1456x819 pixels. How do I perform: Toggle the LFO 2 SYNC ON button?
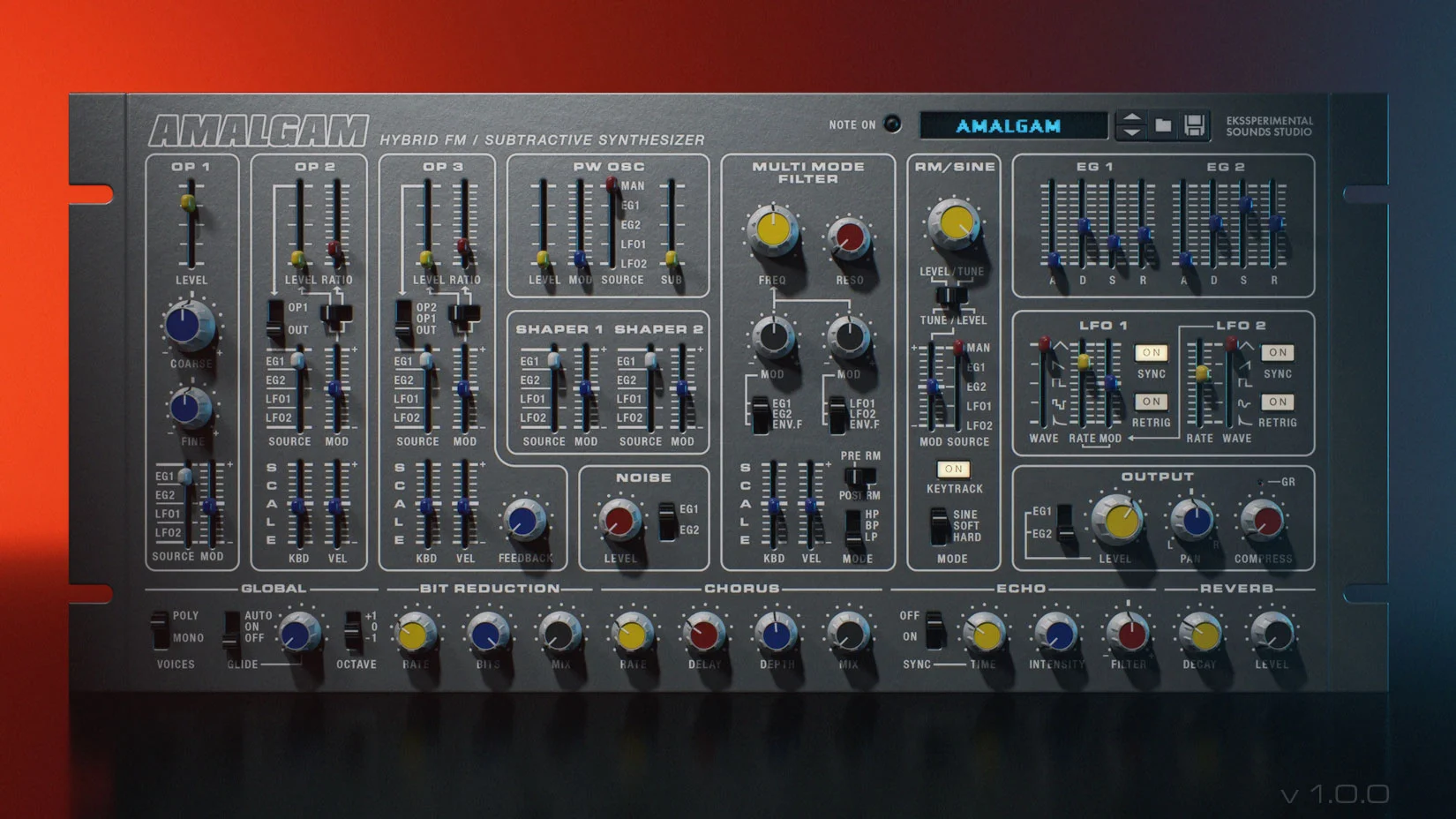pos(1278,352)
